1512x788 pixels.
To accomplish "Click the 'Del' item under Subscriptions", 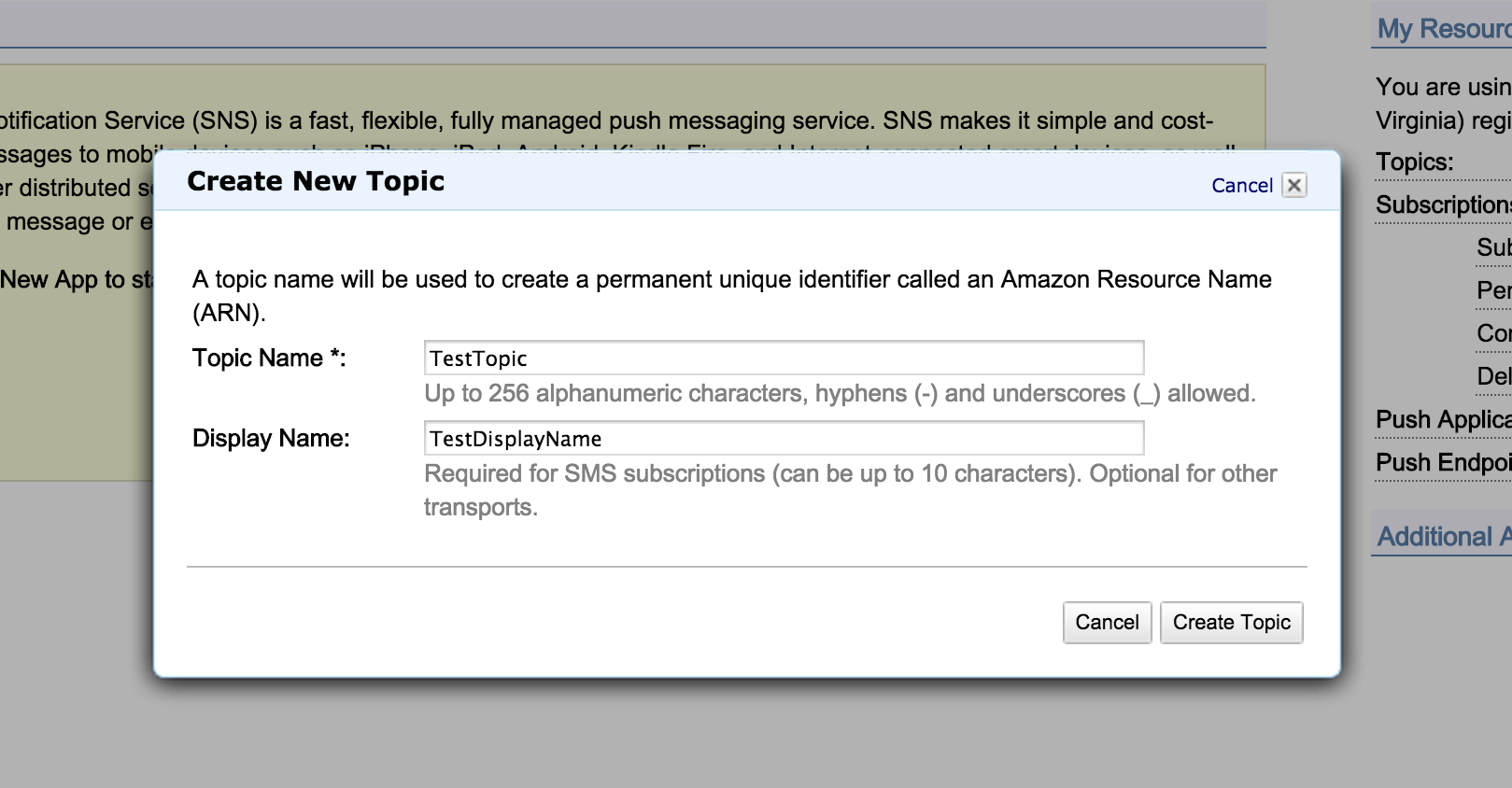I will pyautogui.click(x=1492, y=376).
